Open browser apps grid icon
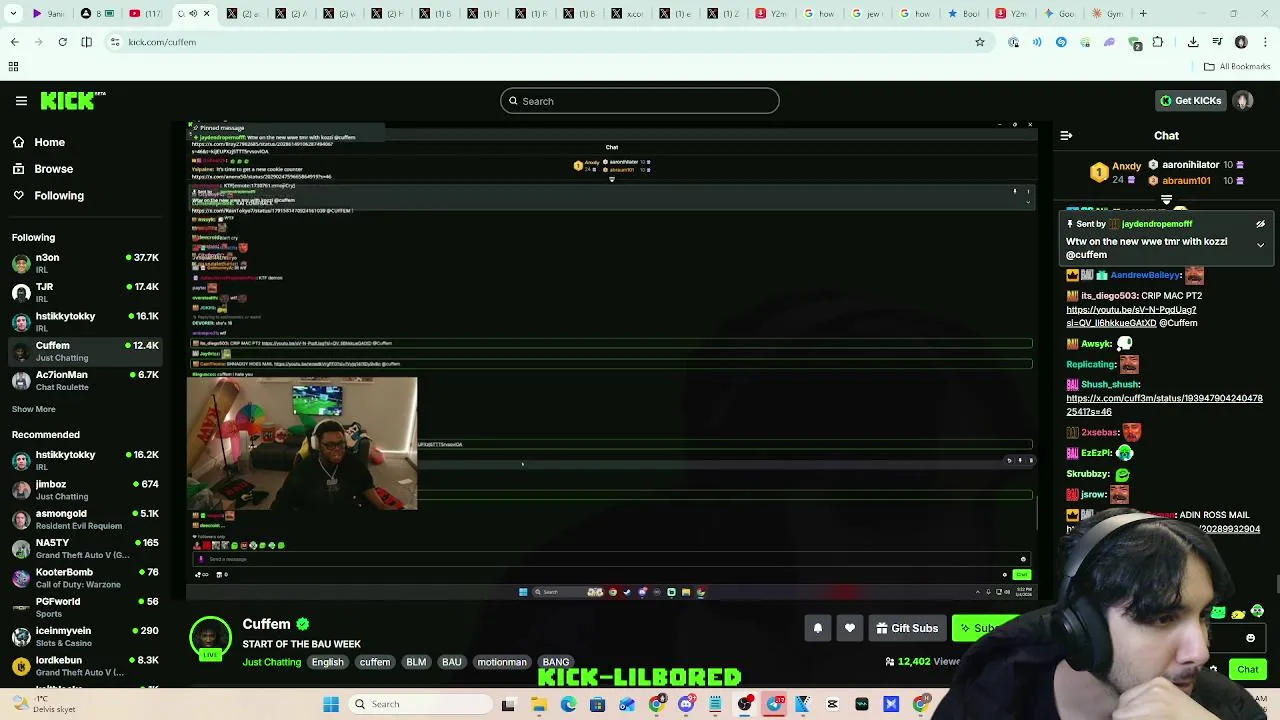This screenshot has width=1280, height=720. point(13,67)
